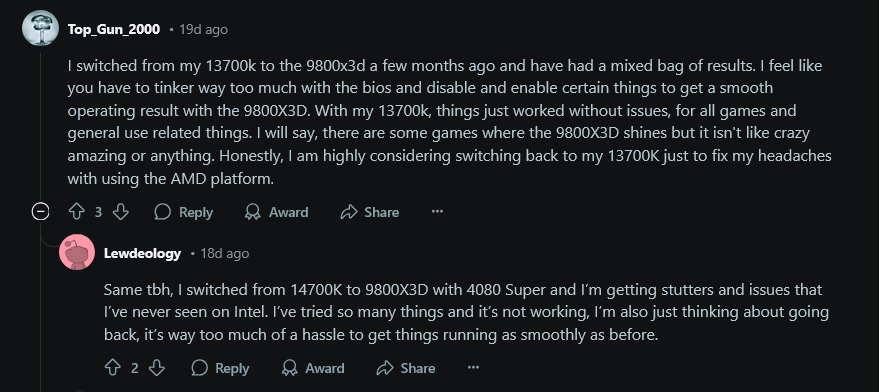This screenshot has width=879, height=392.
Task: Upvote Top_Gun_2000's comment
Action: coord(76,212)
